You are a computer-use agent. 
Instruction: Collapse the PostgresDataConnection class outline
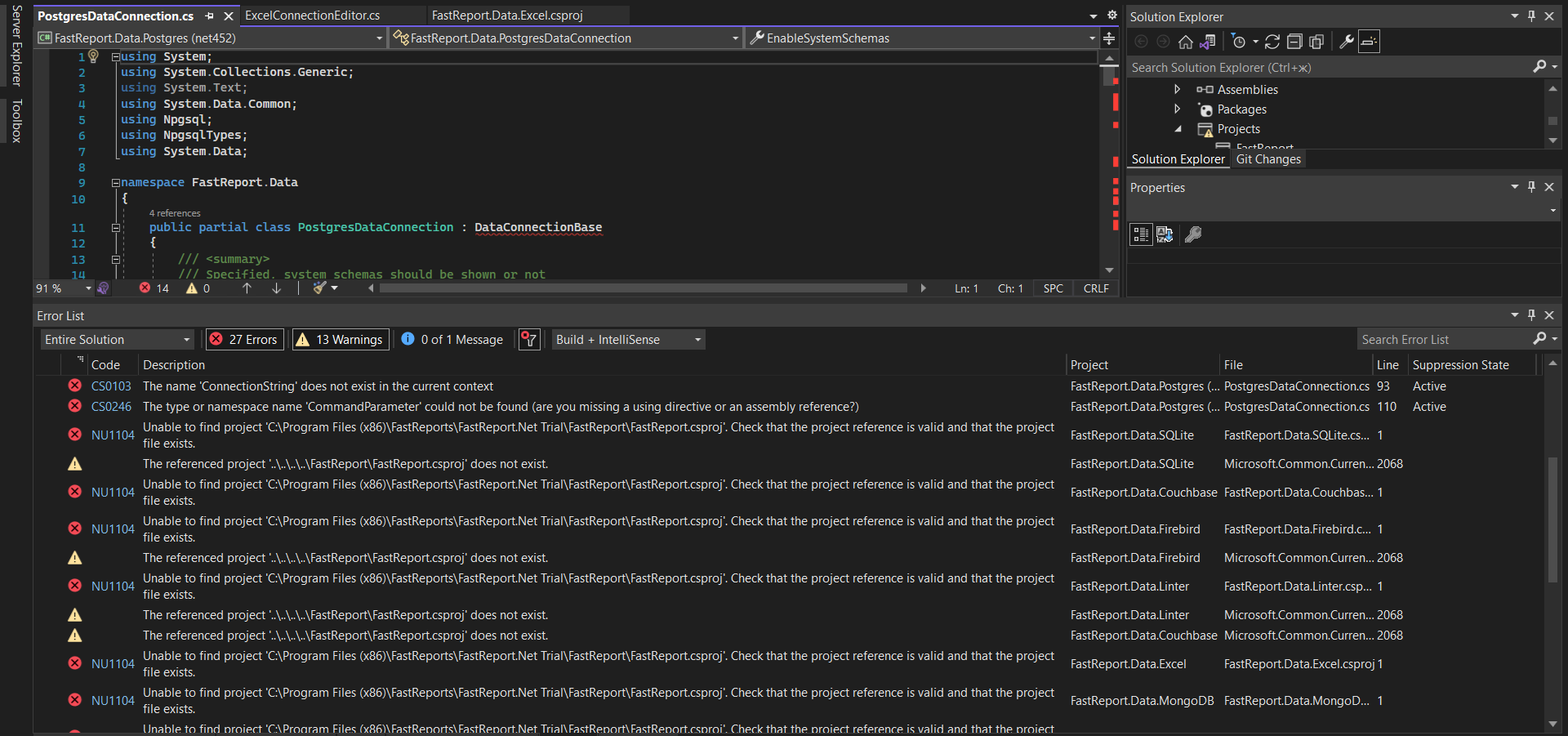116,228
